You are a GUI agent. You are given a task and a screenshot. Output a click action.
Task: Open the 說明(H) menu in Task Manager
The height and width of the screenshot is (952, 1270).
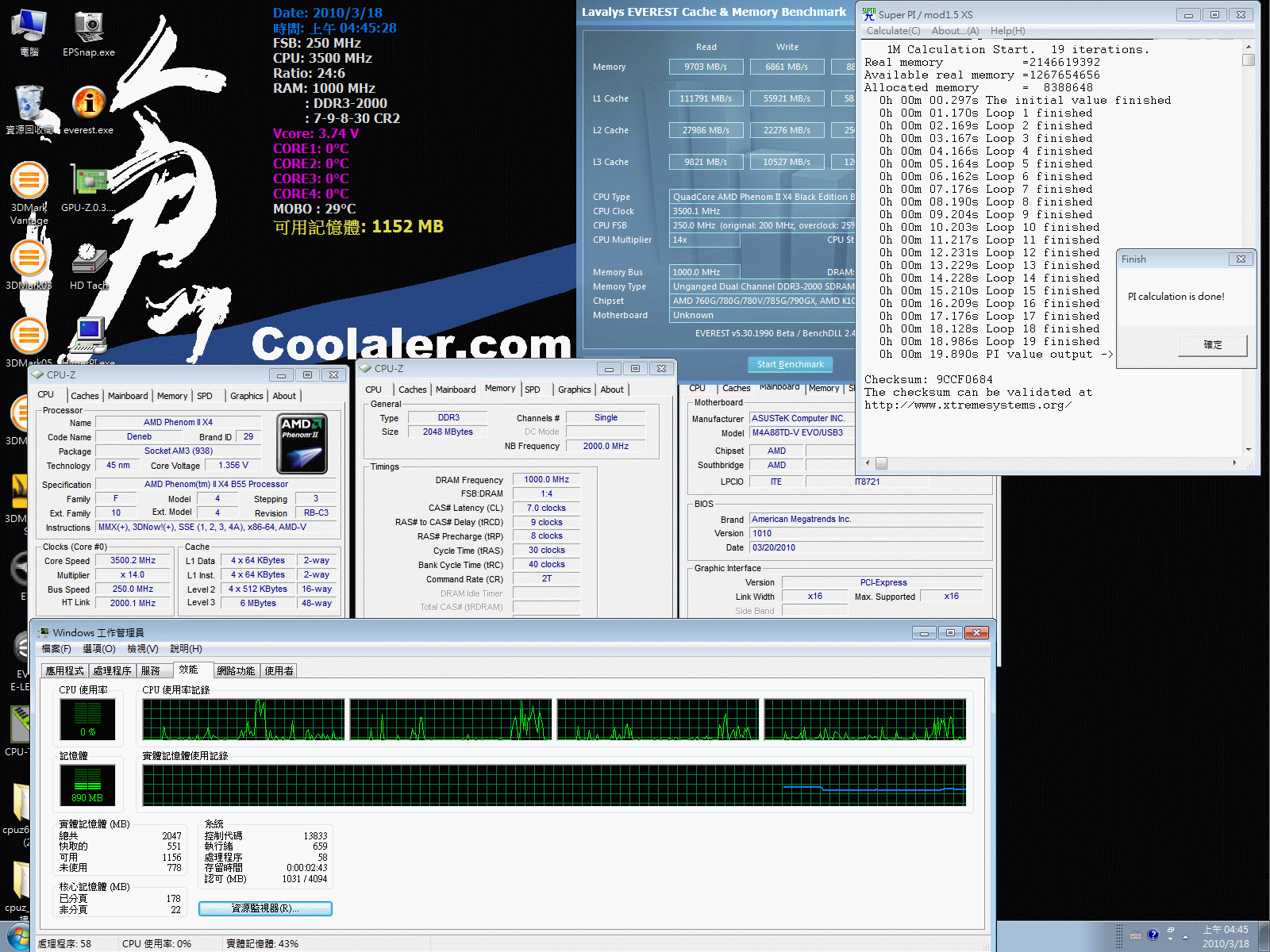186,649
